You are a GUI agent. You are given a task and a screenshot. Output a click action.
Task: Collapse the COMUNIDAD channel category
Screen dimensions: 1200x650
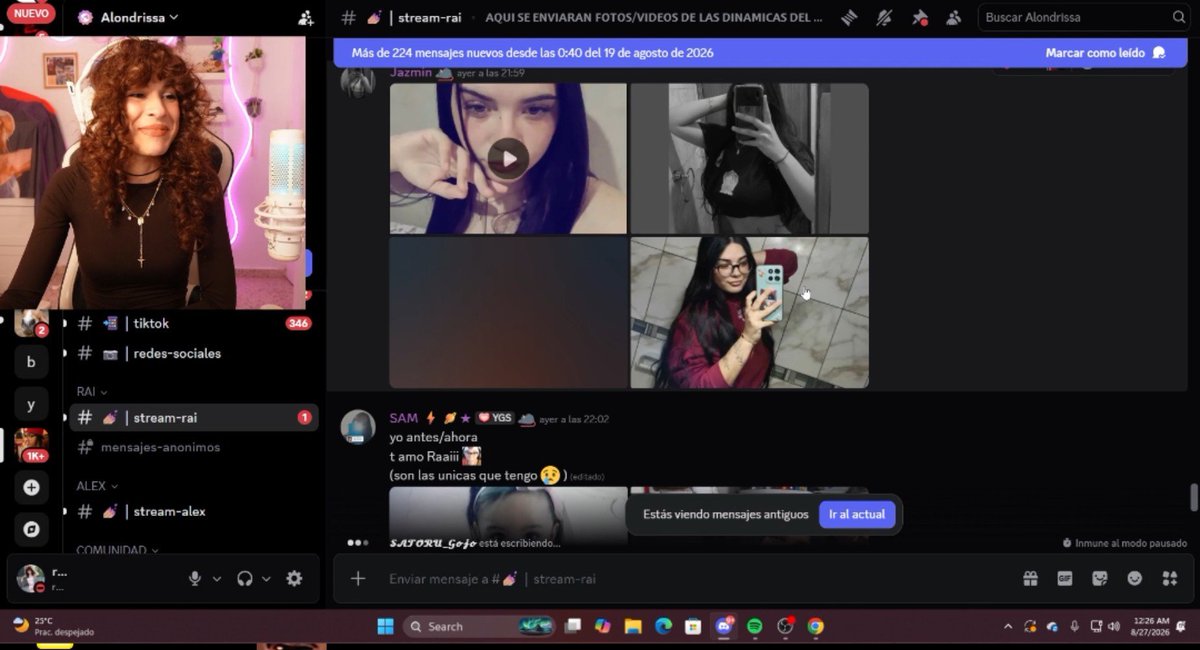click(117, 549)
